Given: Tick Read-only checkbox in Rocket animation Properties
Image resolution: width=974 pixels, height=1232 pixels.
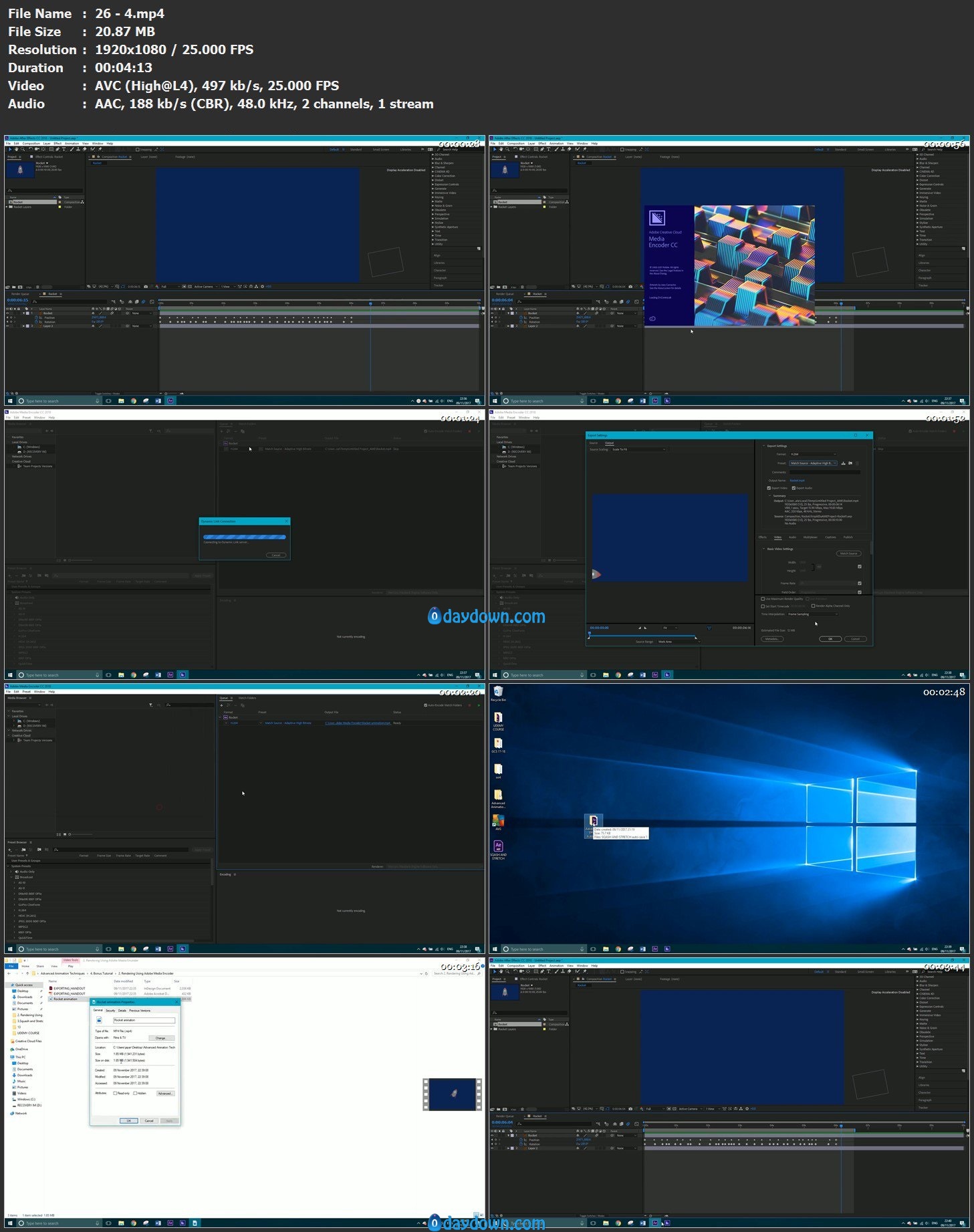Looking at the screenshot, I should (115, 1093).
